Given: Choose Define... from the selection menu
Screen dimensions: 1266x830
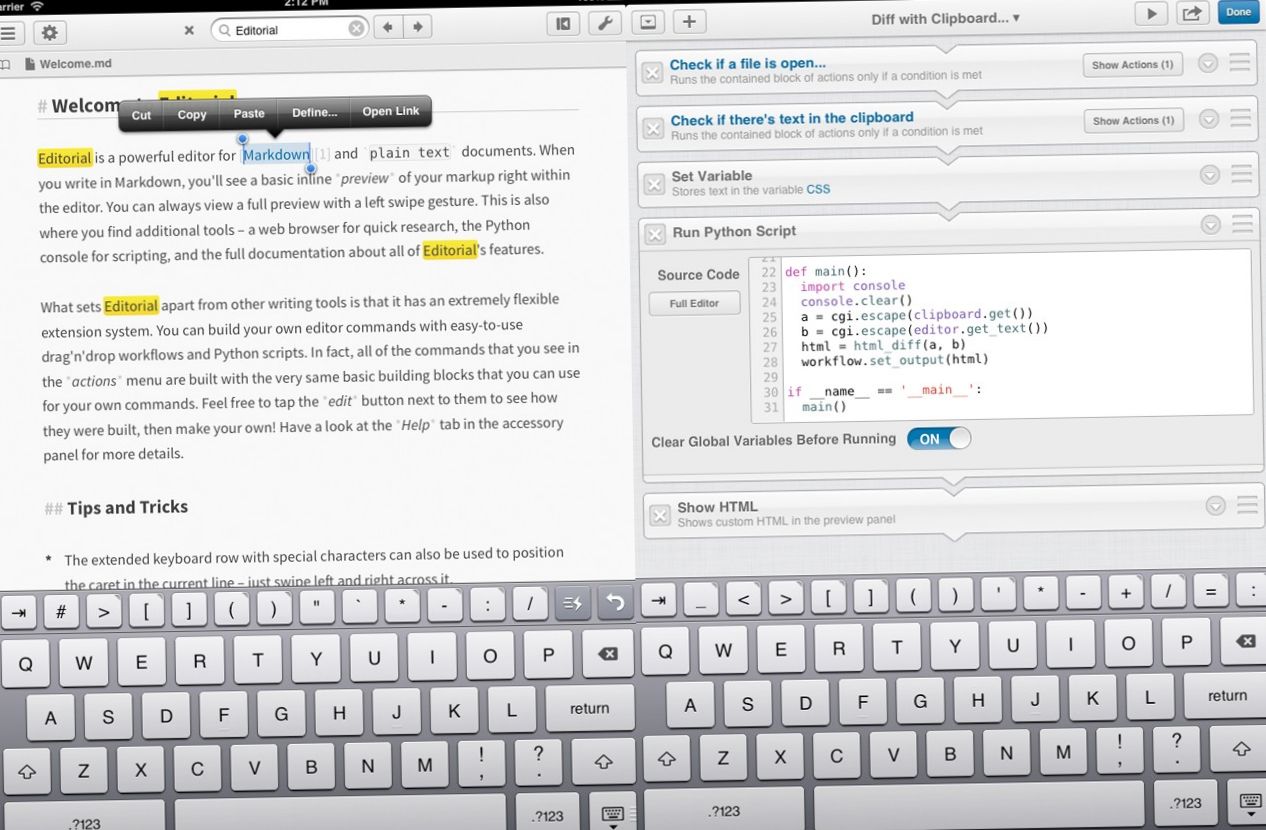Looking at the screenshot, I should click(314, 112).
